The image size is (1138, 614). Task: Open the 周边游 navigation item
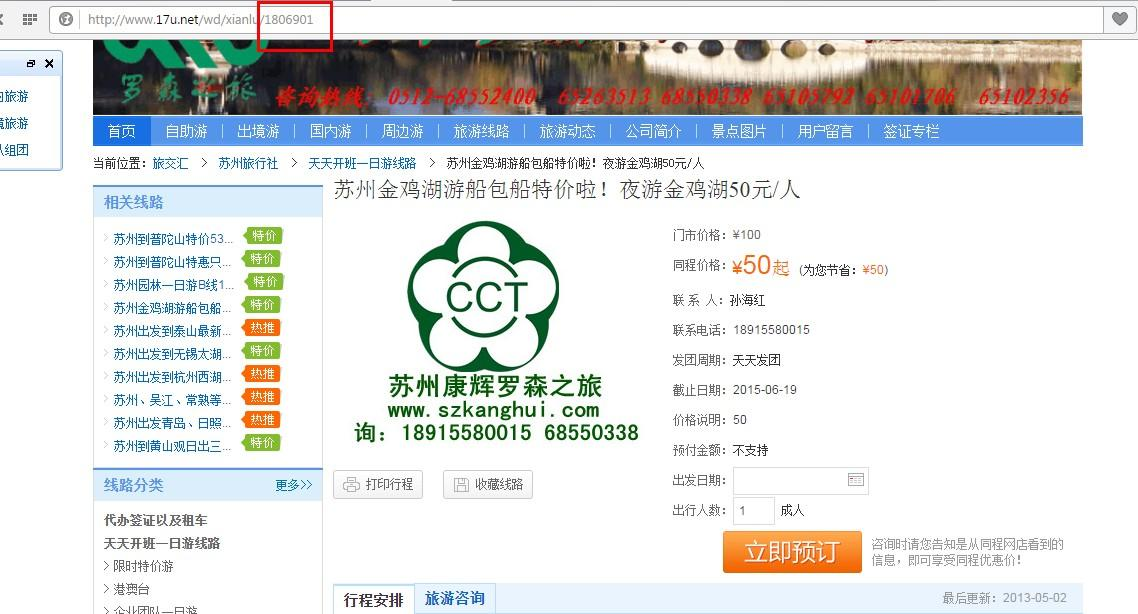(x=402, y=131)
